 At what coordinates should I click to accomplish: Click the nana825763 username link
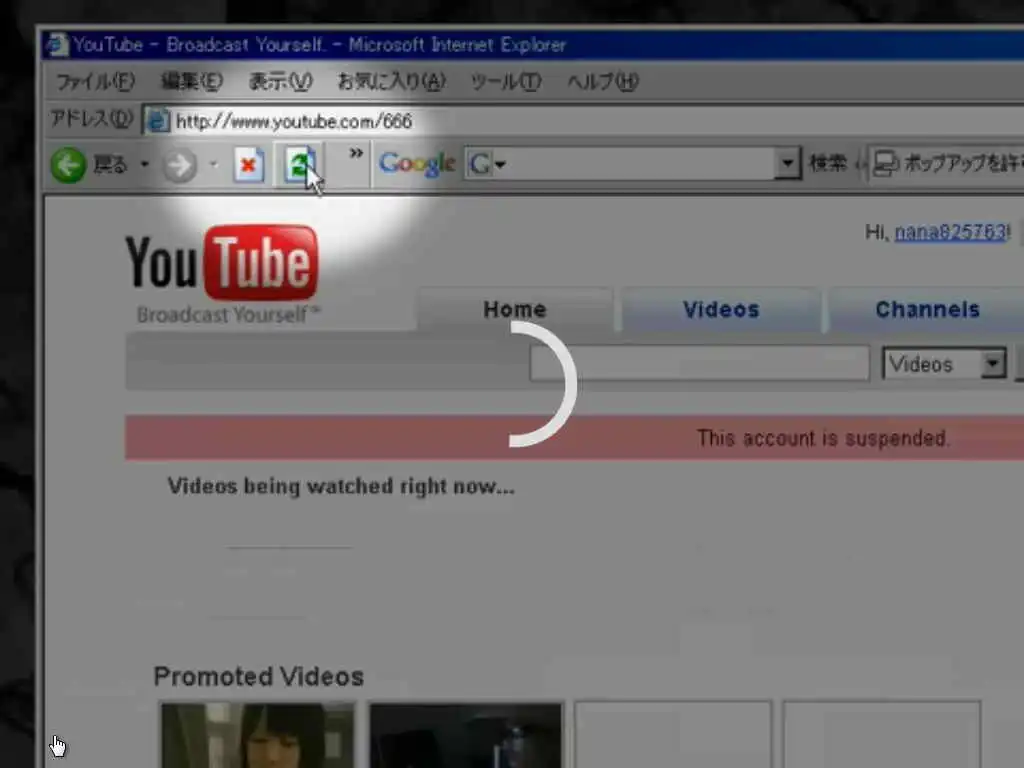coord(951,232)
